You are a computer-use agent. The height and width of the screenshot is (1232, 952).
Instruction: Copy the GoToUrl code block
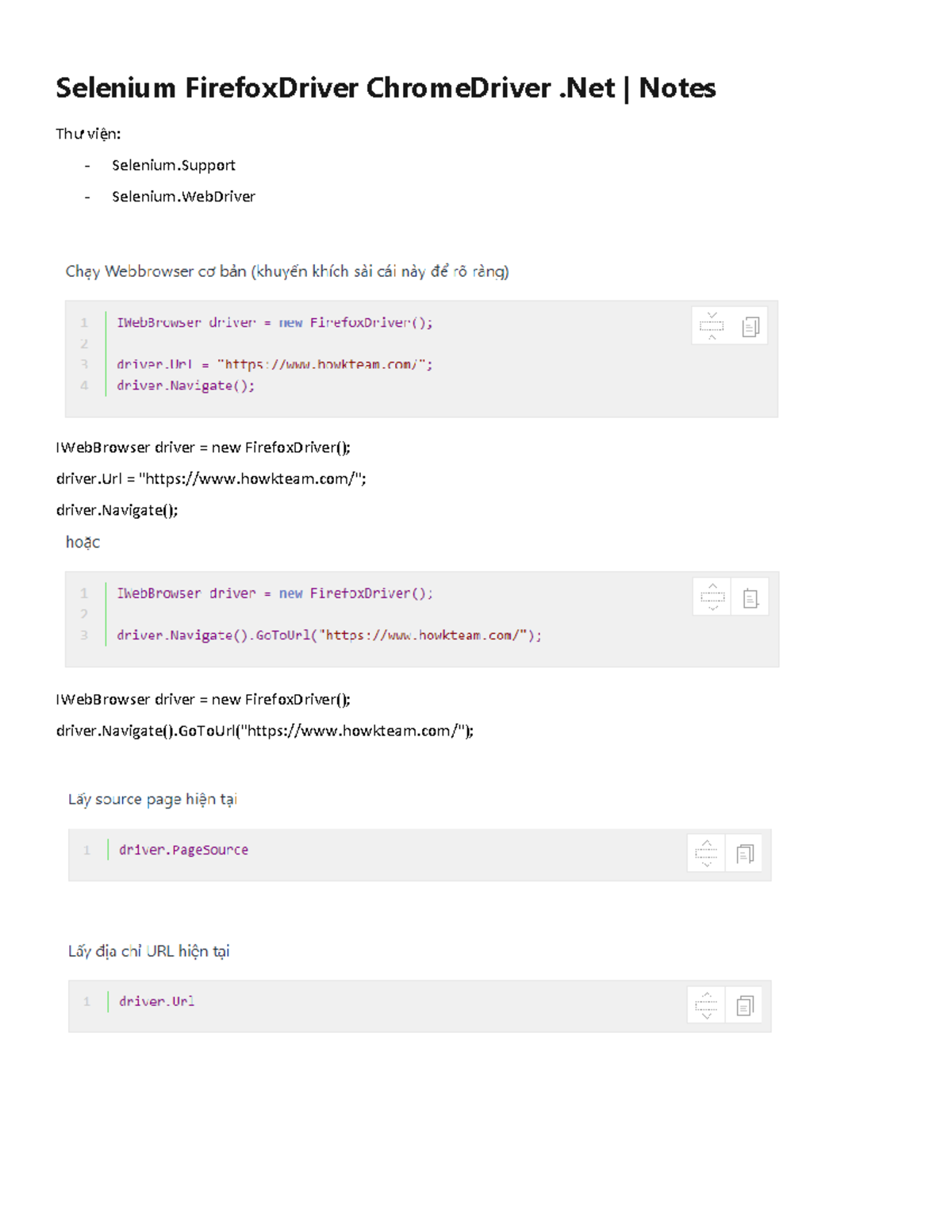[x=750, y=597]
